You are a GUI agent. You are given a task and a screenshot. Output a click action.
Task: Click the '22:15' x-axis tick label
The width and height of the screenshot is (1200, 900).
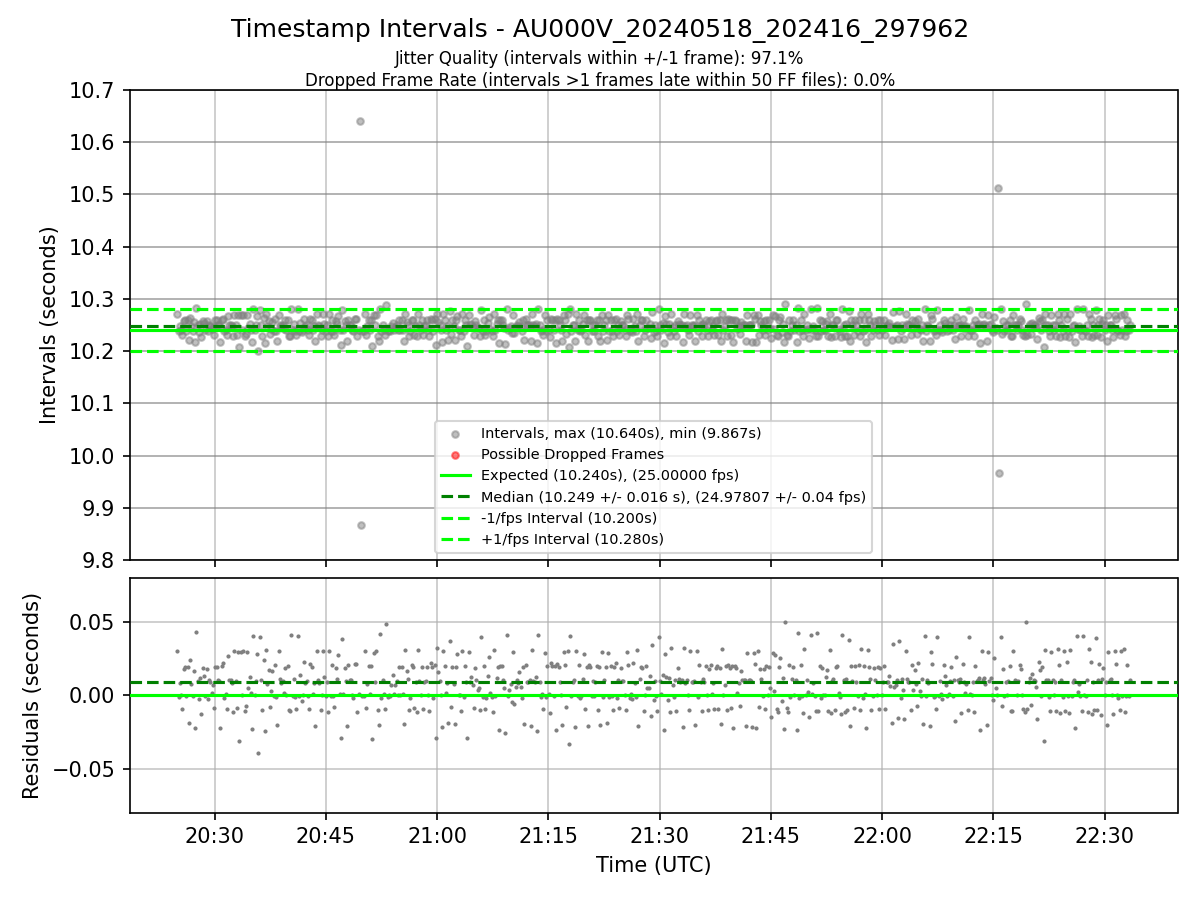(x=992, y=836)
